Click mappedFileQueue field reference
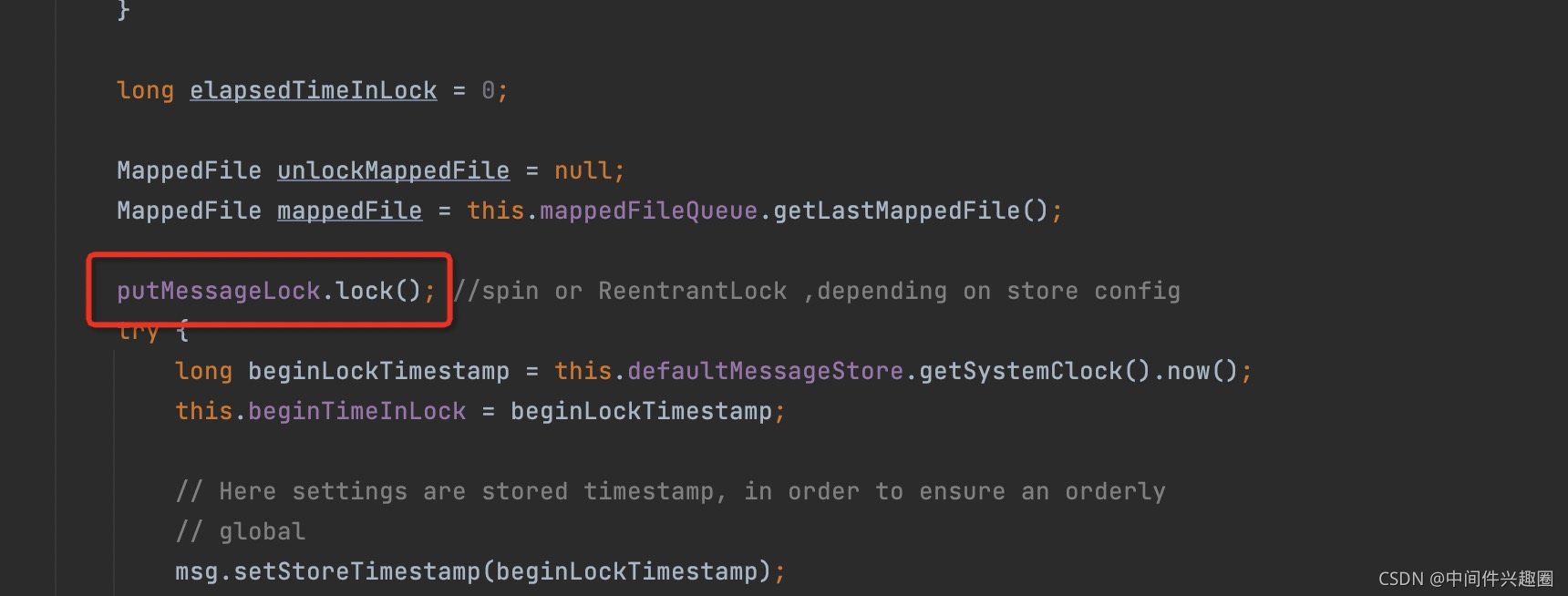1568x596 pixels. tap(648, 211)
